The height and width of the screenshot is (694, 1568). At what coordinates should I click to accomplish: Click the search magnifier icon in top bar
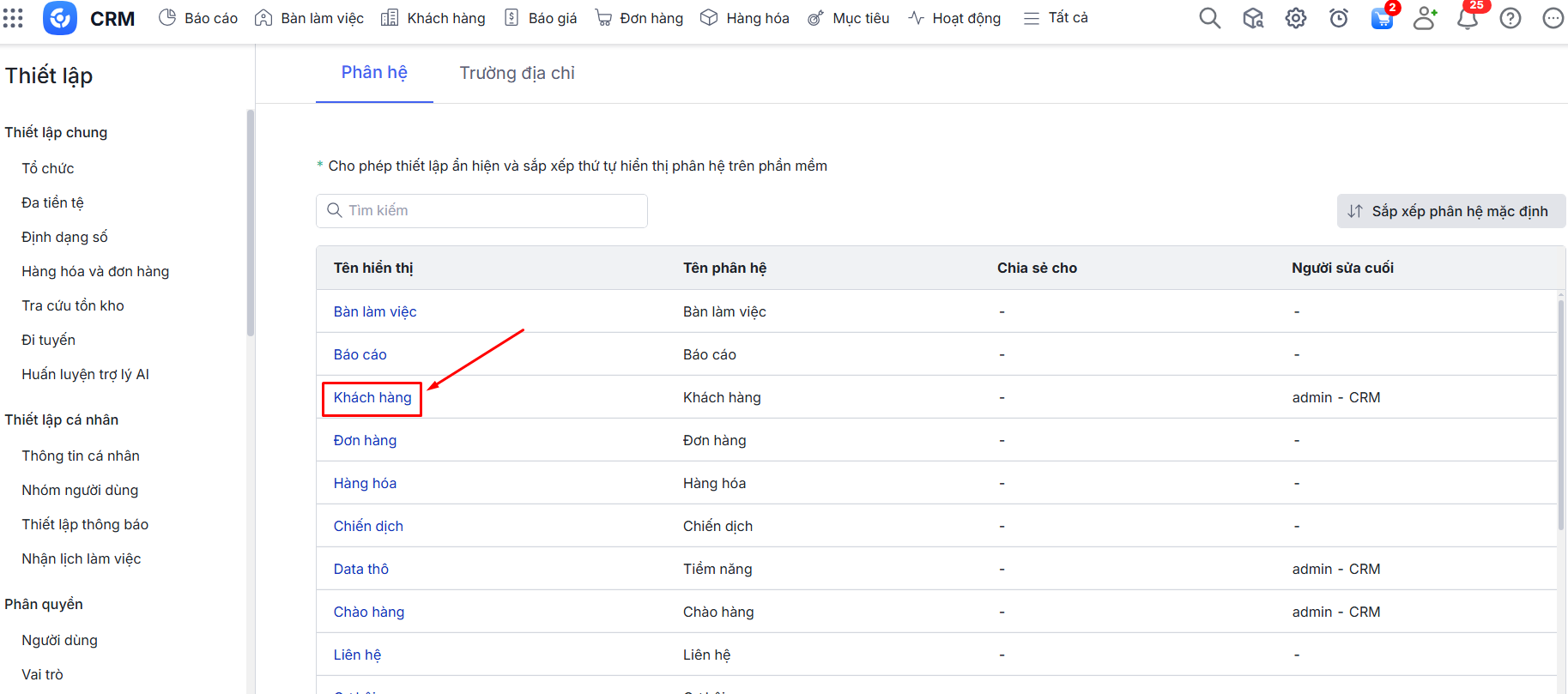[x=1209, y=18]
